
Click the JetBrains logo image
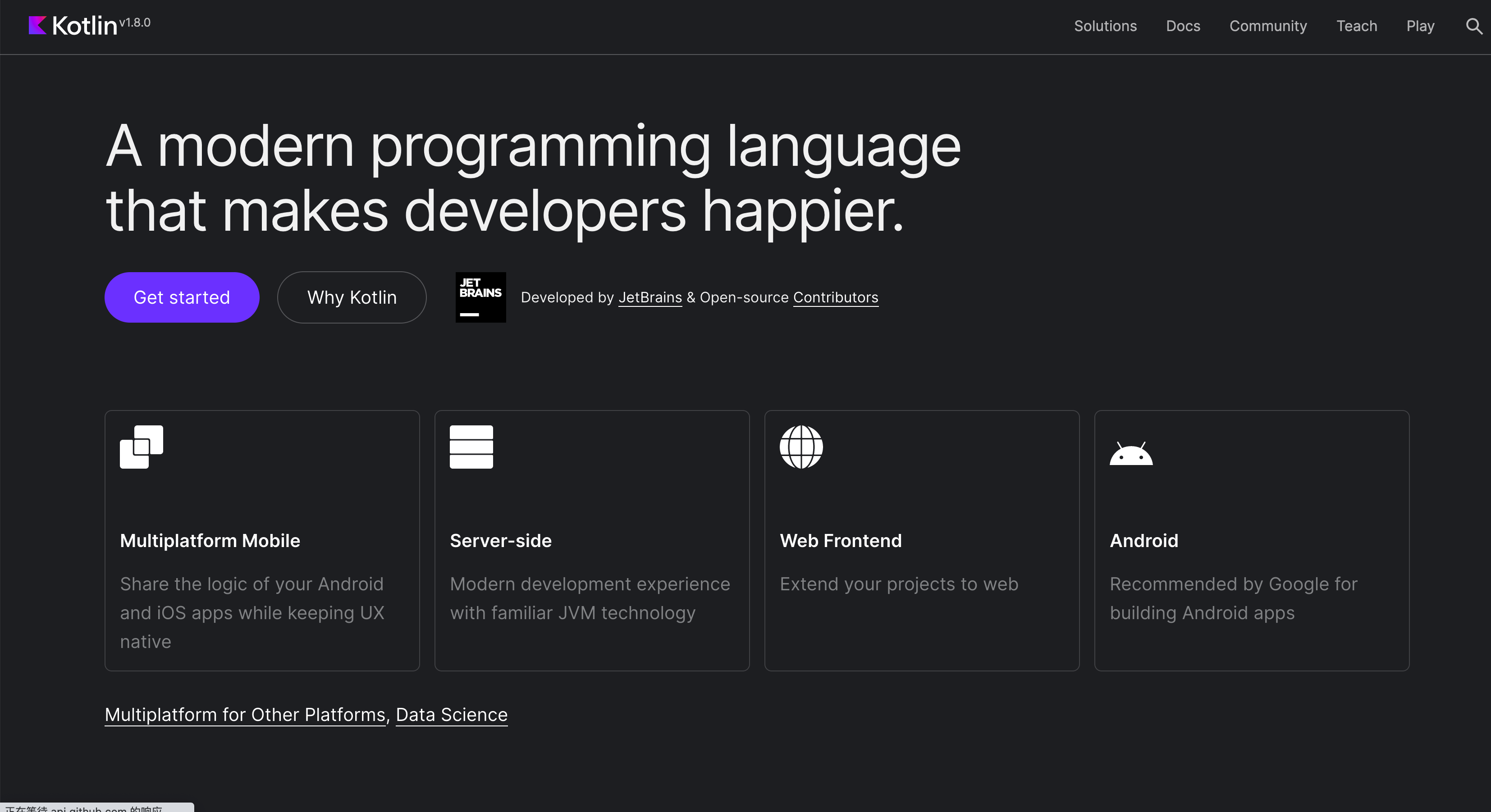(480, 297)
